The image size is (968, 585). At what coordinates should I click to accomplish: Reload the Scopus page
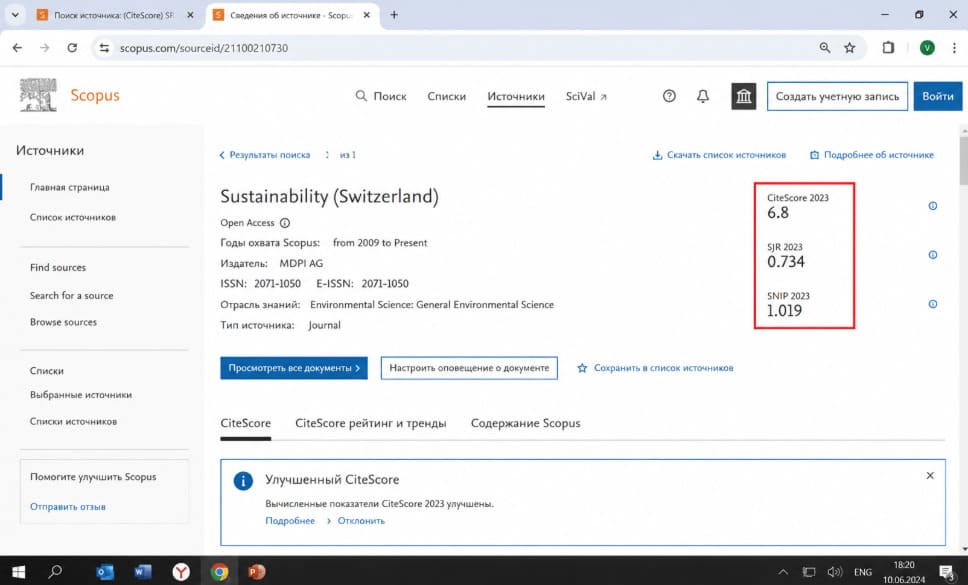(72, 48)
